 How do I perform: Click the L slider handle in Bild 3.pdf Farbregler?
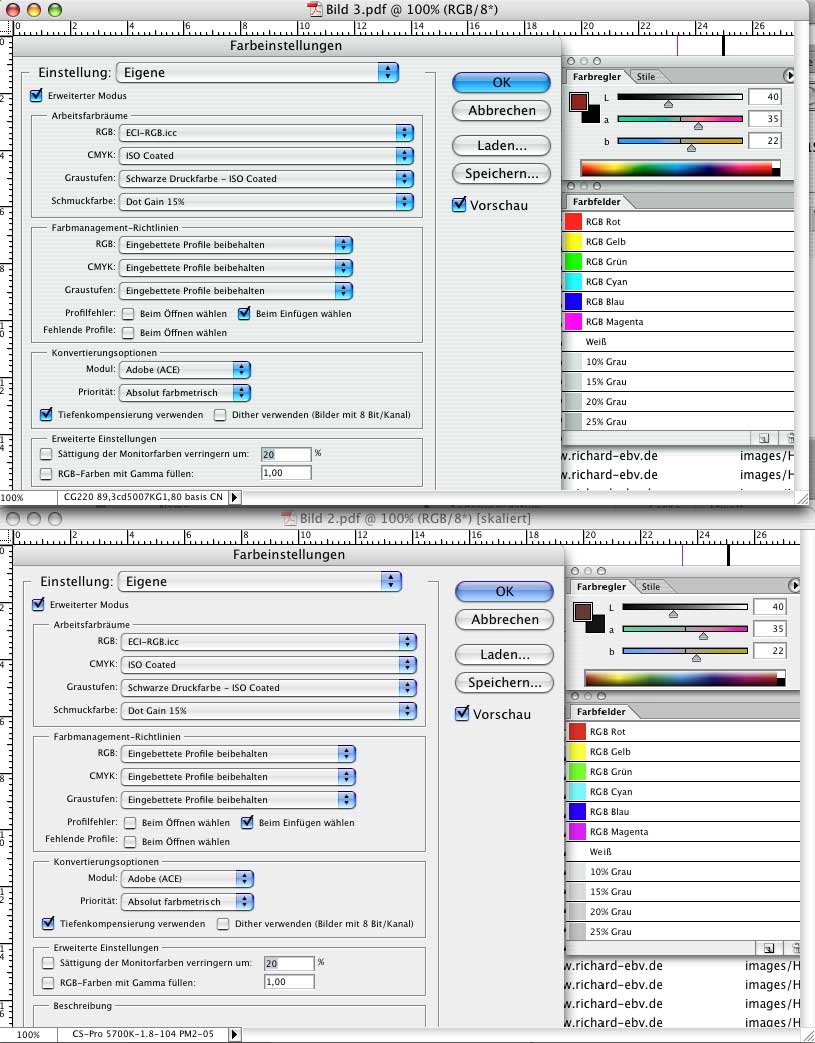[669, 104]
